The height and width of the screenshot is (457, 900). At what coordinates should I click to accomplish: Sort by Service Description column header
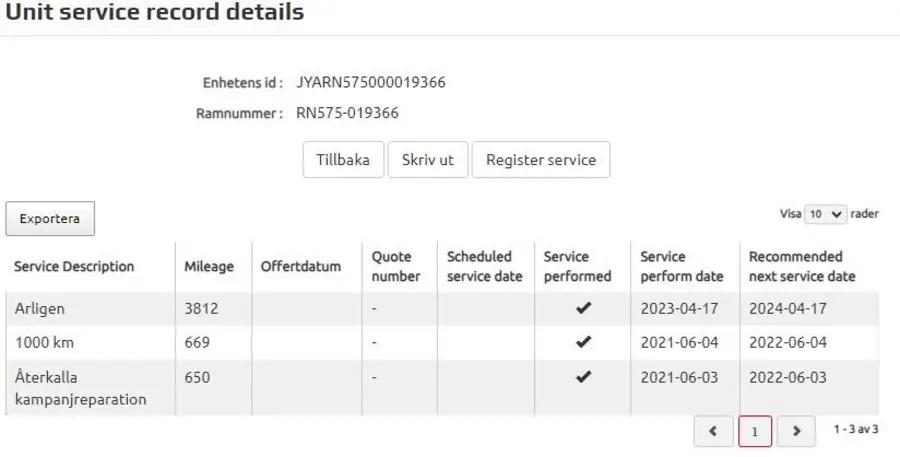click(74, 267)
